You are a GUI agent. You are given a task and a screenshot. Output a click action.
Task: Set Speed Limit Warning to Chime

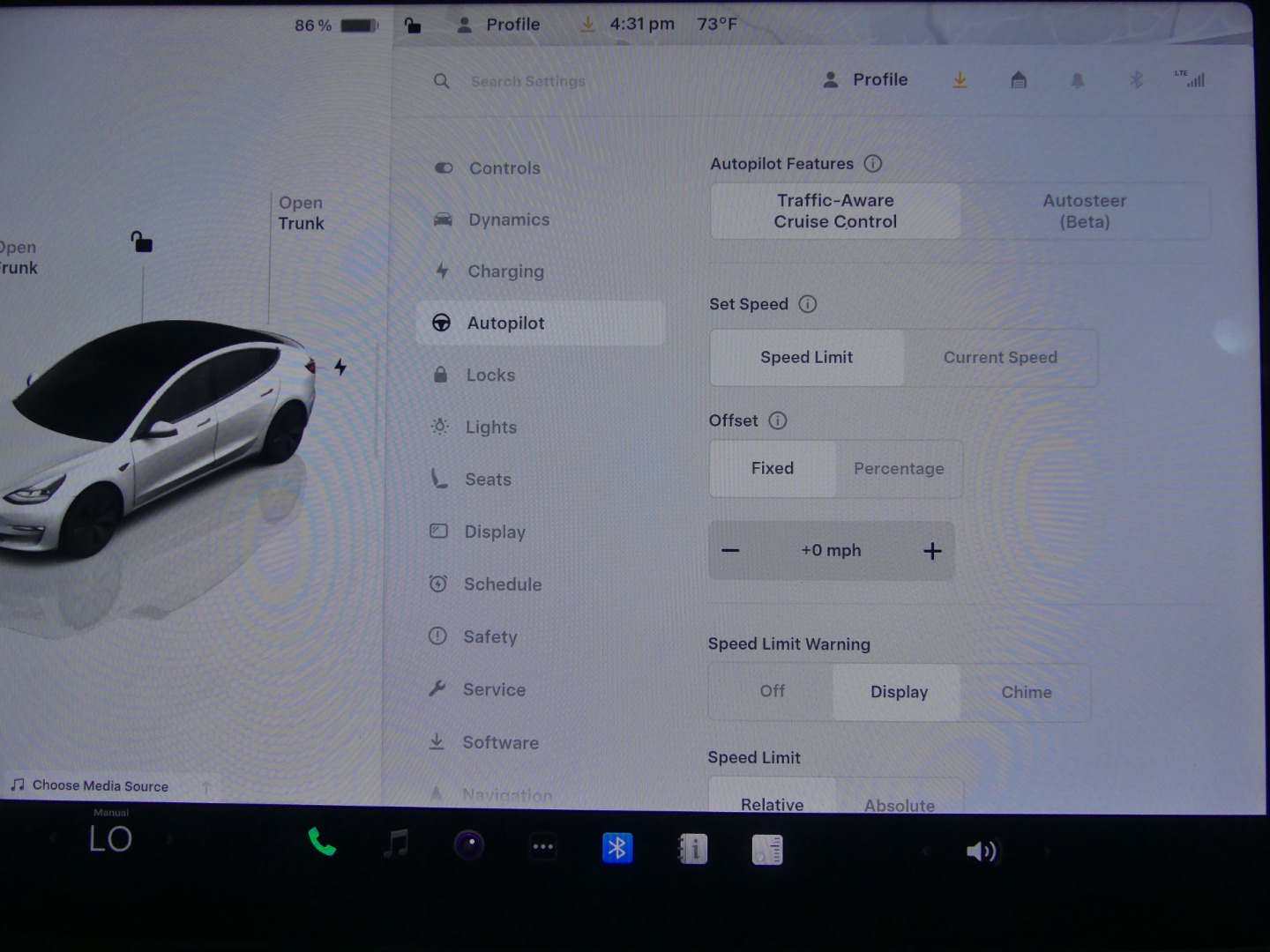click(1026, 693)
